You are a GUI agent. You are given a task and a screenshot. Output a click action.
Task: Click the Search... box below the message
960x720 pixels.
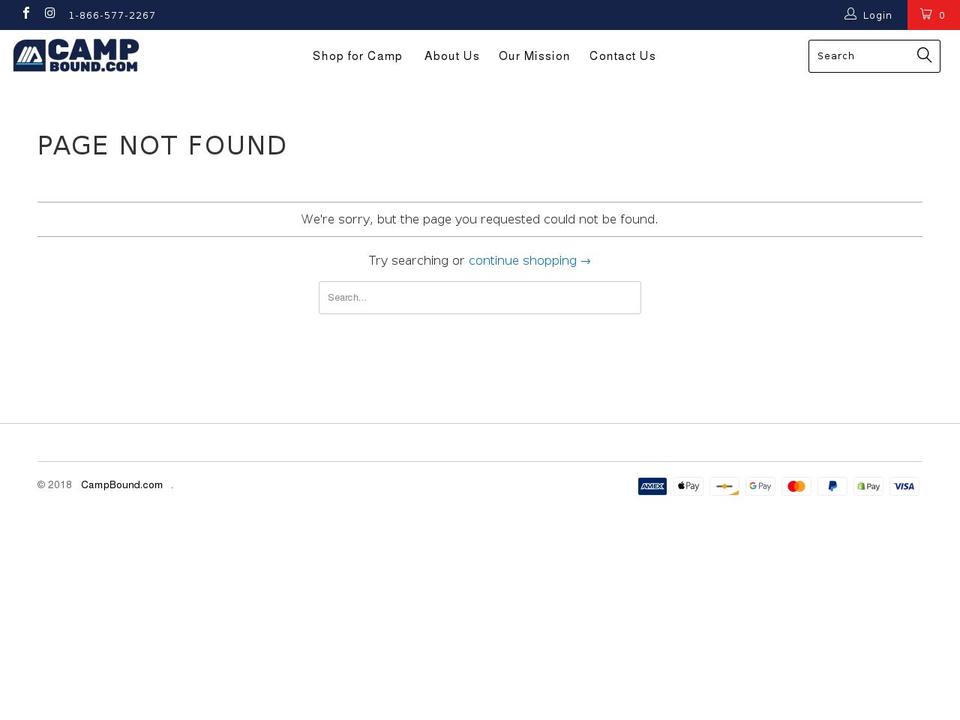tap(479, 298)
